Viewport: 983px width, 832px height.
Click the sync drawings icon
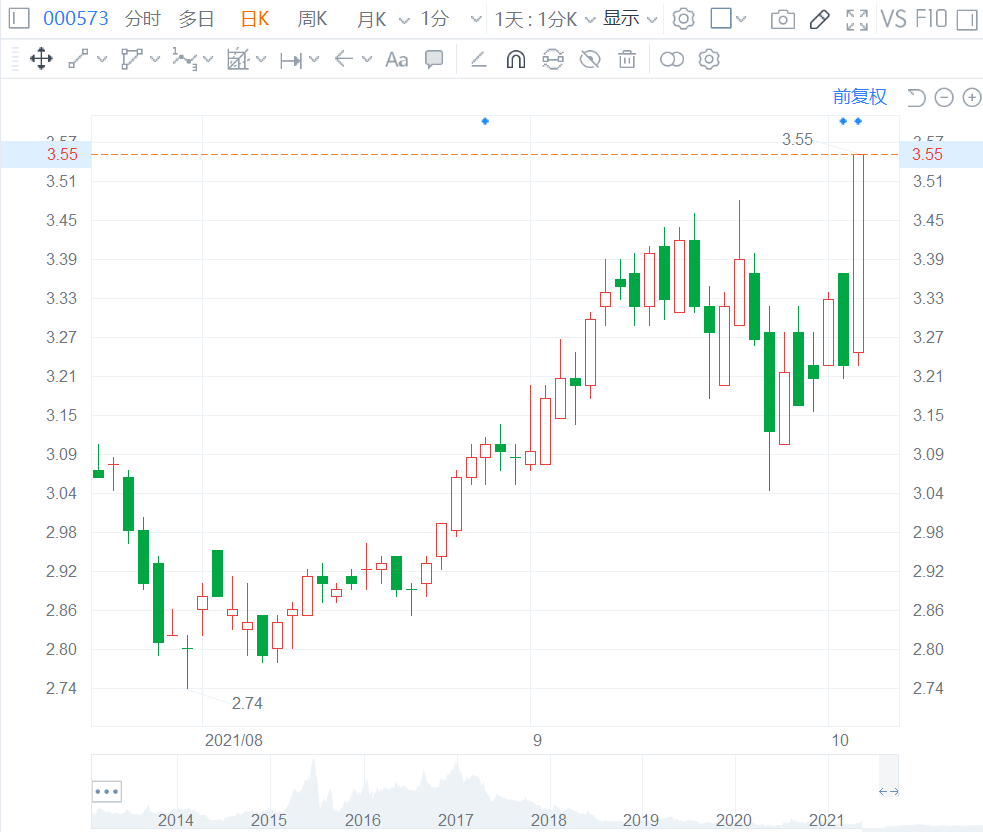tap(553, 60)
